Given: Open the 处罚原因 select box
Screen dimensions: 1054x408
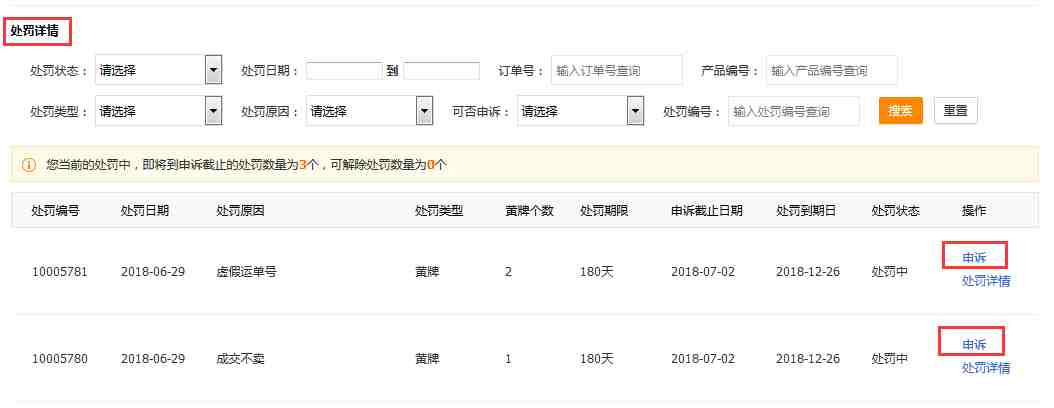Looking at the screenshot, I should pyautogui.click(x=370, y=112).
